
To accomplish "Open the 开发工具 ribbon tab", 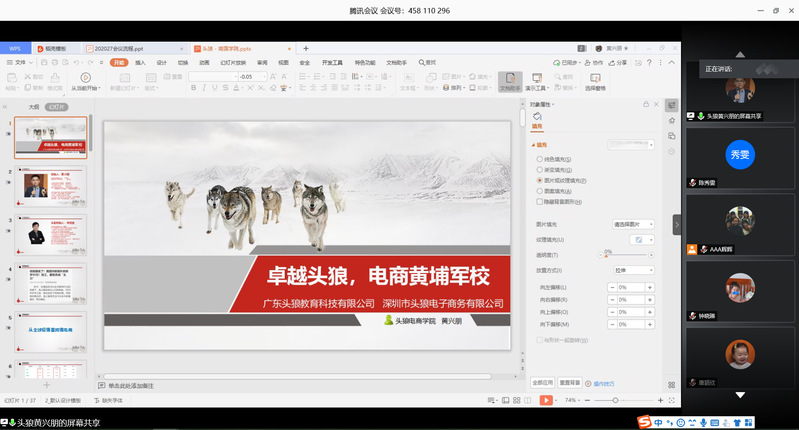I will pyautogui.click(x=332, y=63).
